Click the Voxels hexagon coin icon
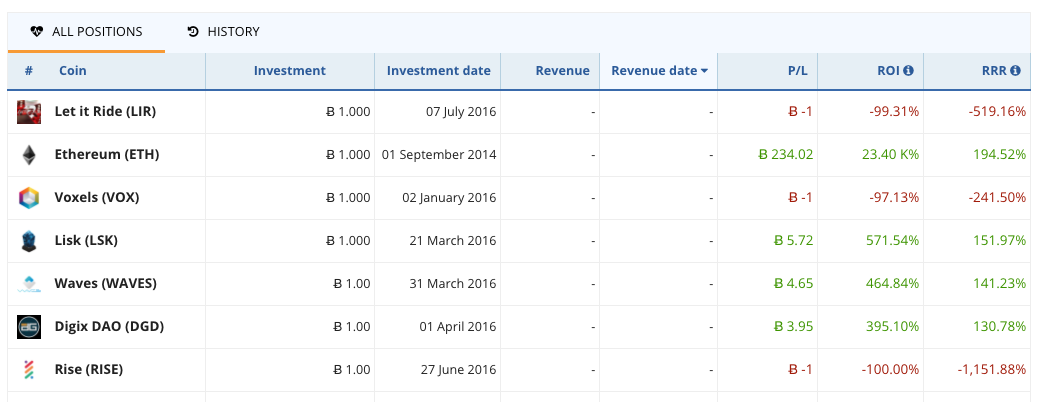This screenshot has width=1045, height=402. (x=29, y=198)
